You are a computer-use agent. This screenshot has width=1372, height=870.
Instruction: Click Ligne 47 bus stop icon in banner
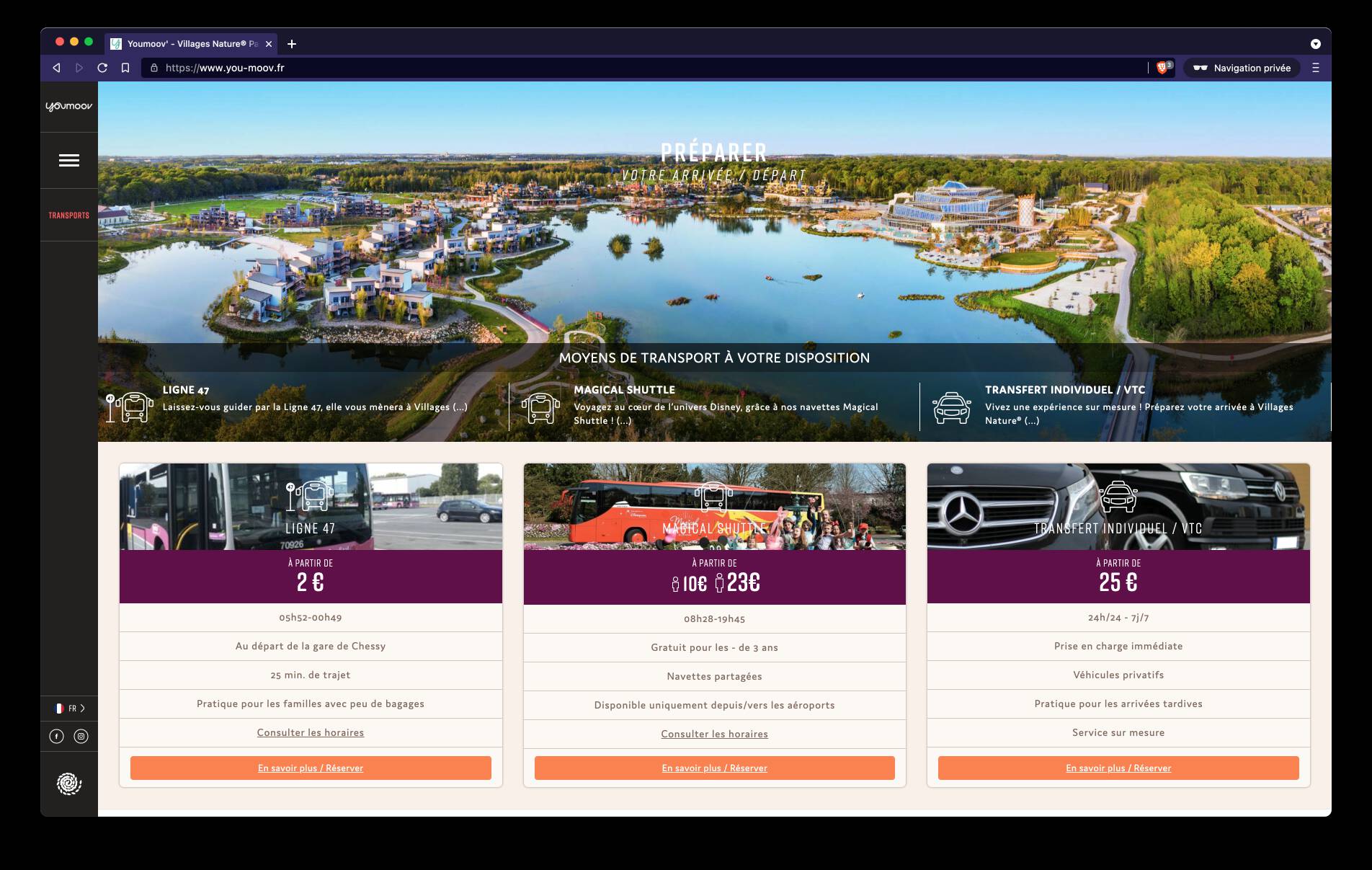coord(130,407)
